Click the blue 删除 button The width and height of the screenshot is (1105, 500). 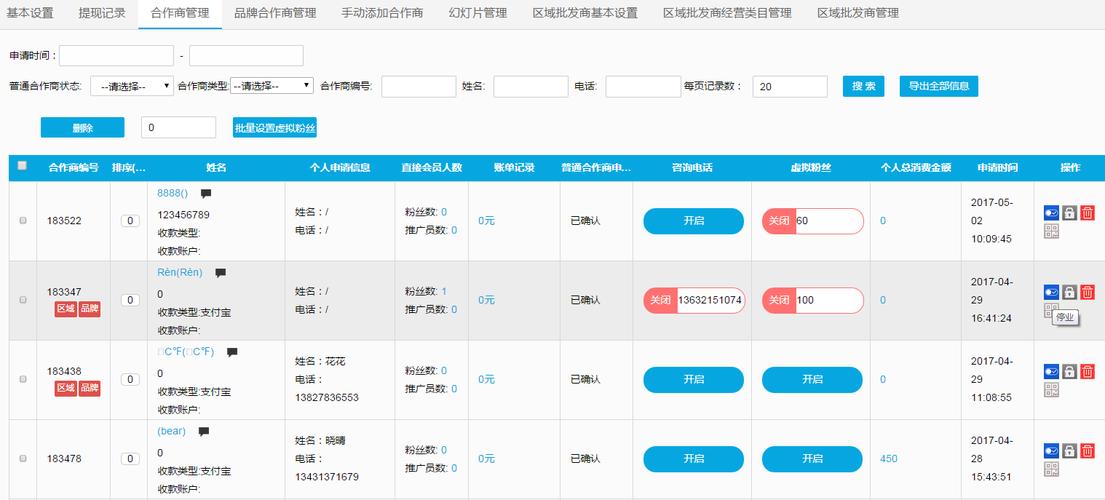pyautogui.click(x=82, y=127)
